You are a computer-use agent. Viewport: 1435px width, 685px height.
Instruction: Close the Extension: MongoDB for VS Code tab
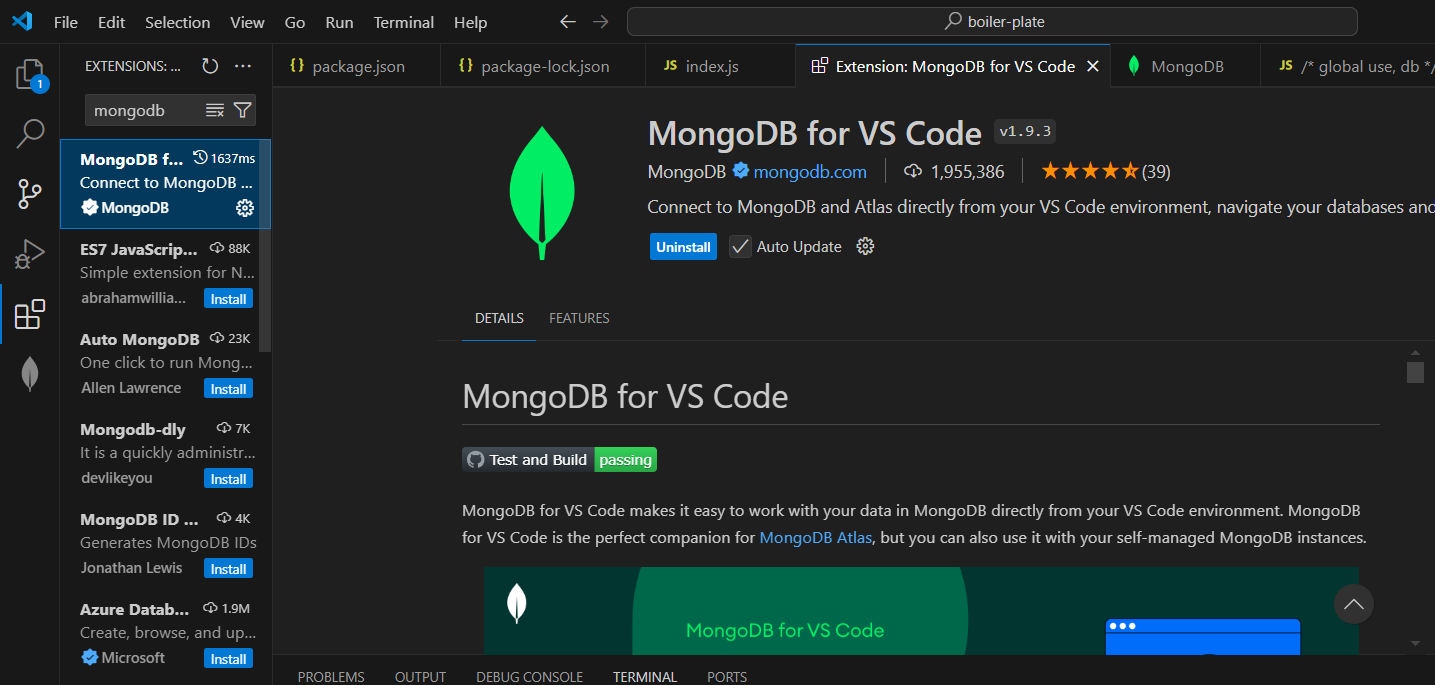pyautogui.click(x=1093, y=66)
